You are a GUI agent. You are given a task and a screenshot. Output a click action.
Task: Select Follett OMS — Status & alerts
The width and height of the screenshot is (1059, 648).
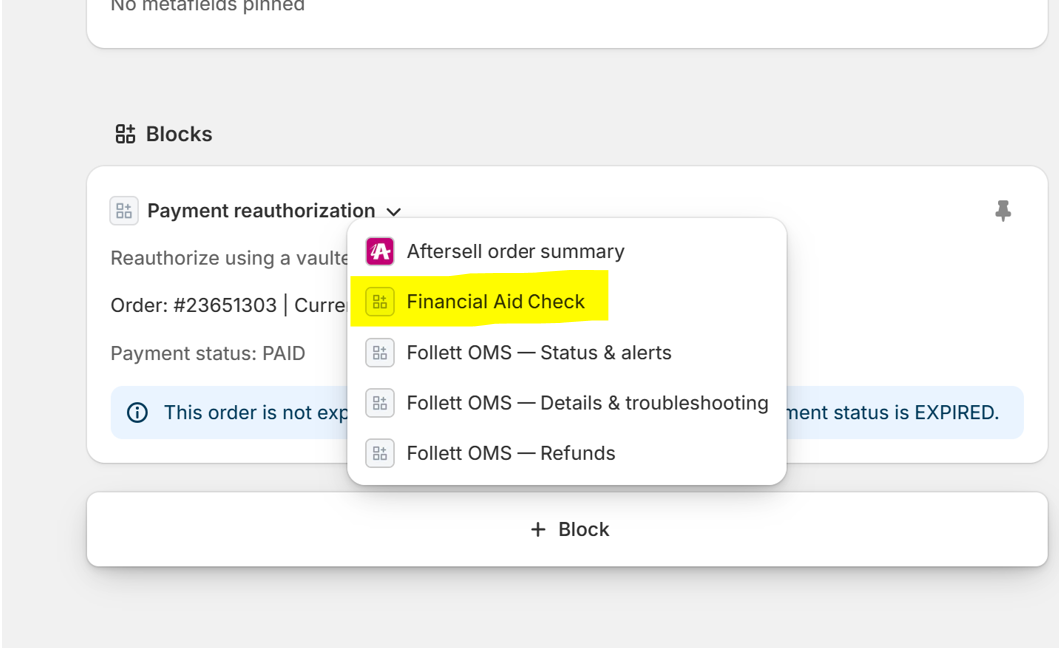[567, 353]
